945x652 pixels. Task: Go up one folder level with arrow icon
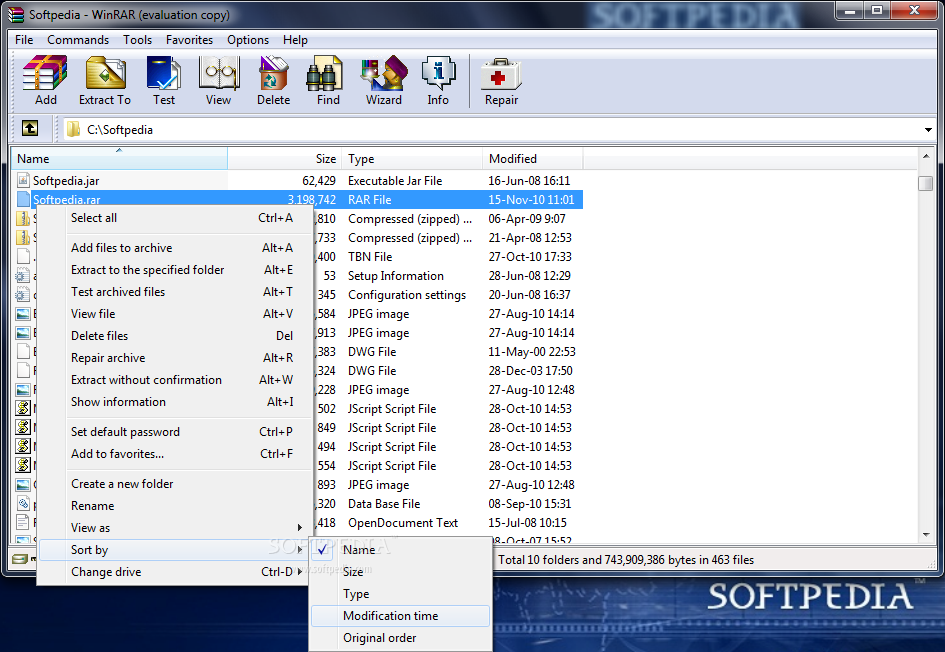point(30,128)
